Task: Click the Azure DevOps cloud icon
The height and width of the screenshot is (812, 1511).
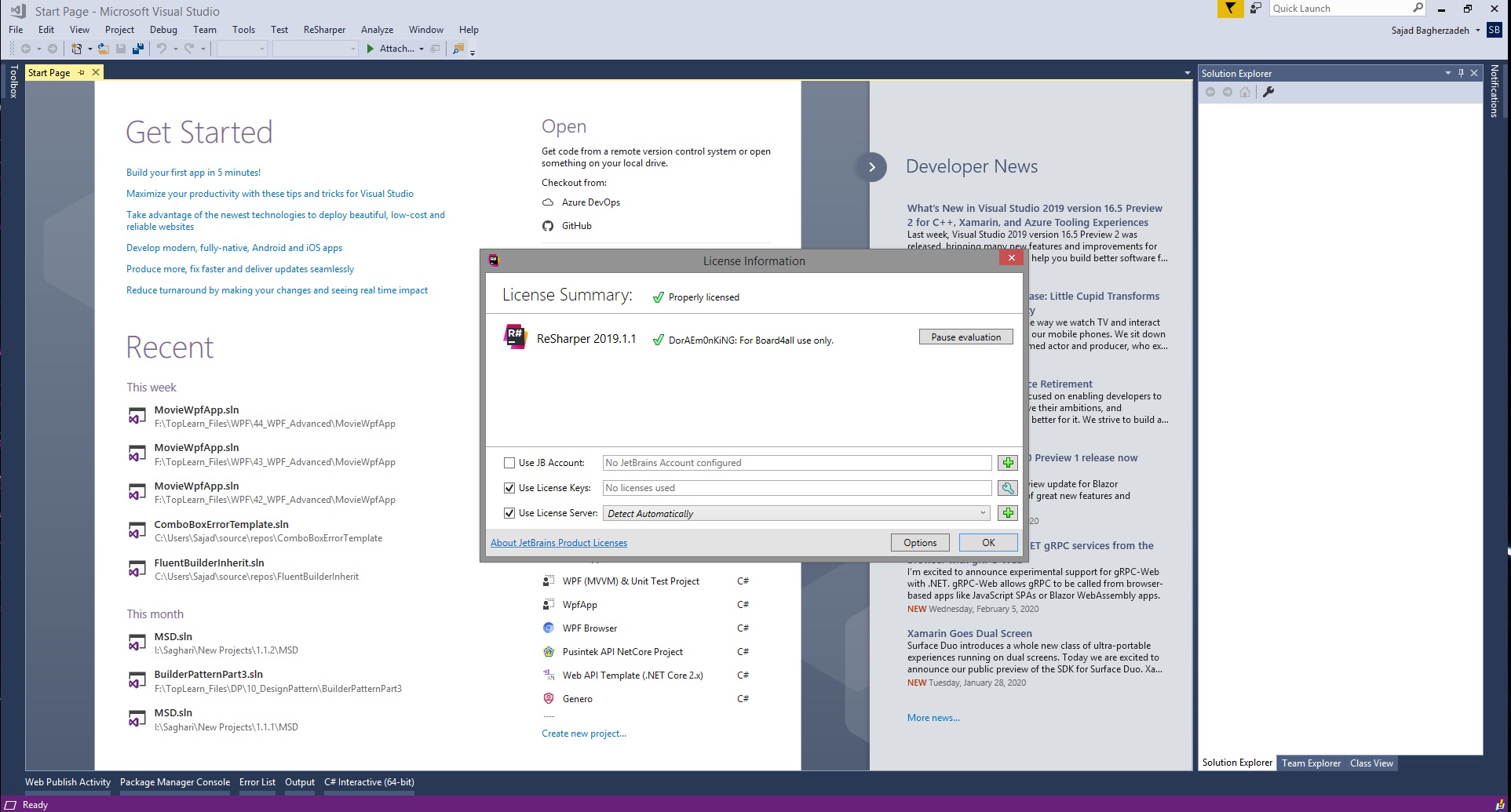Action: [x=548, y=202]
